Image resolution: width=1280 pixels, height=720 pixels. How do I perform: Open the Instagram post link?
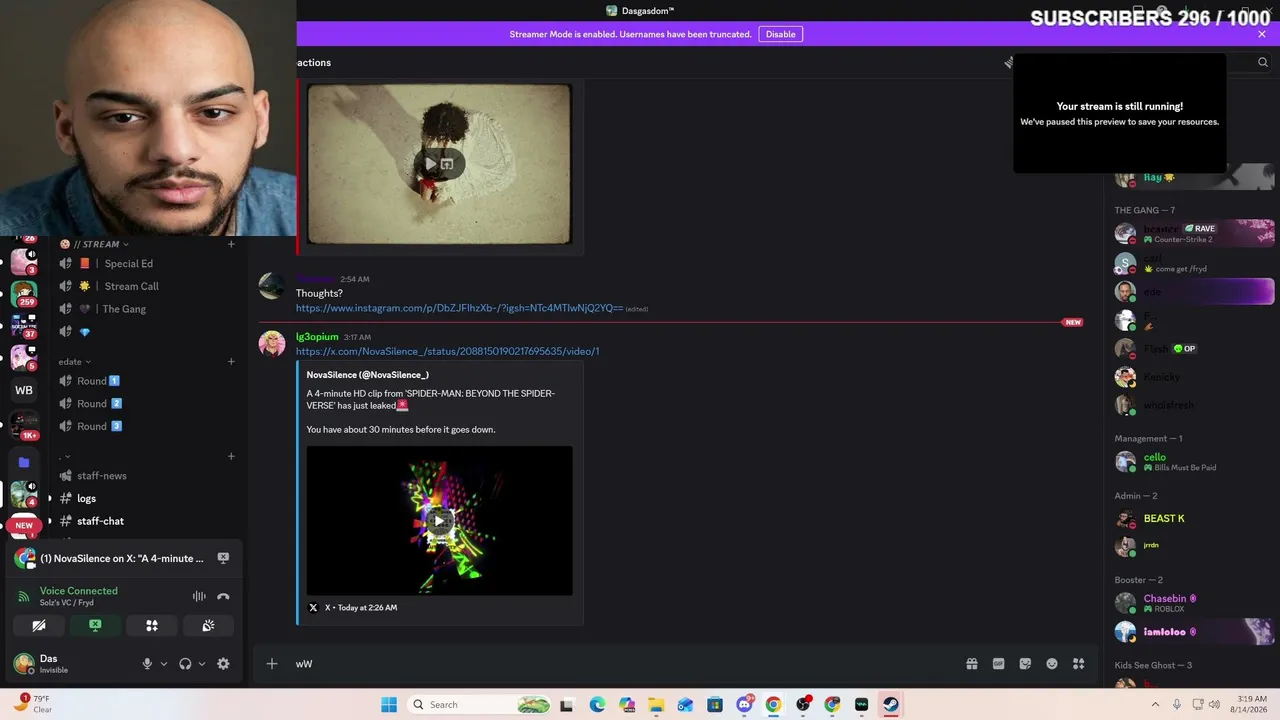[459, 308]
